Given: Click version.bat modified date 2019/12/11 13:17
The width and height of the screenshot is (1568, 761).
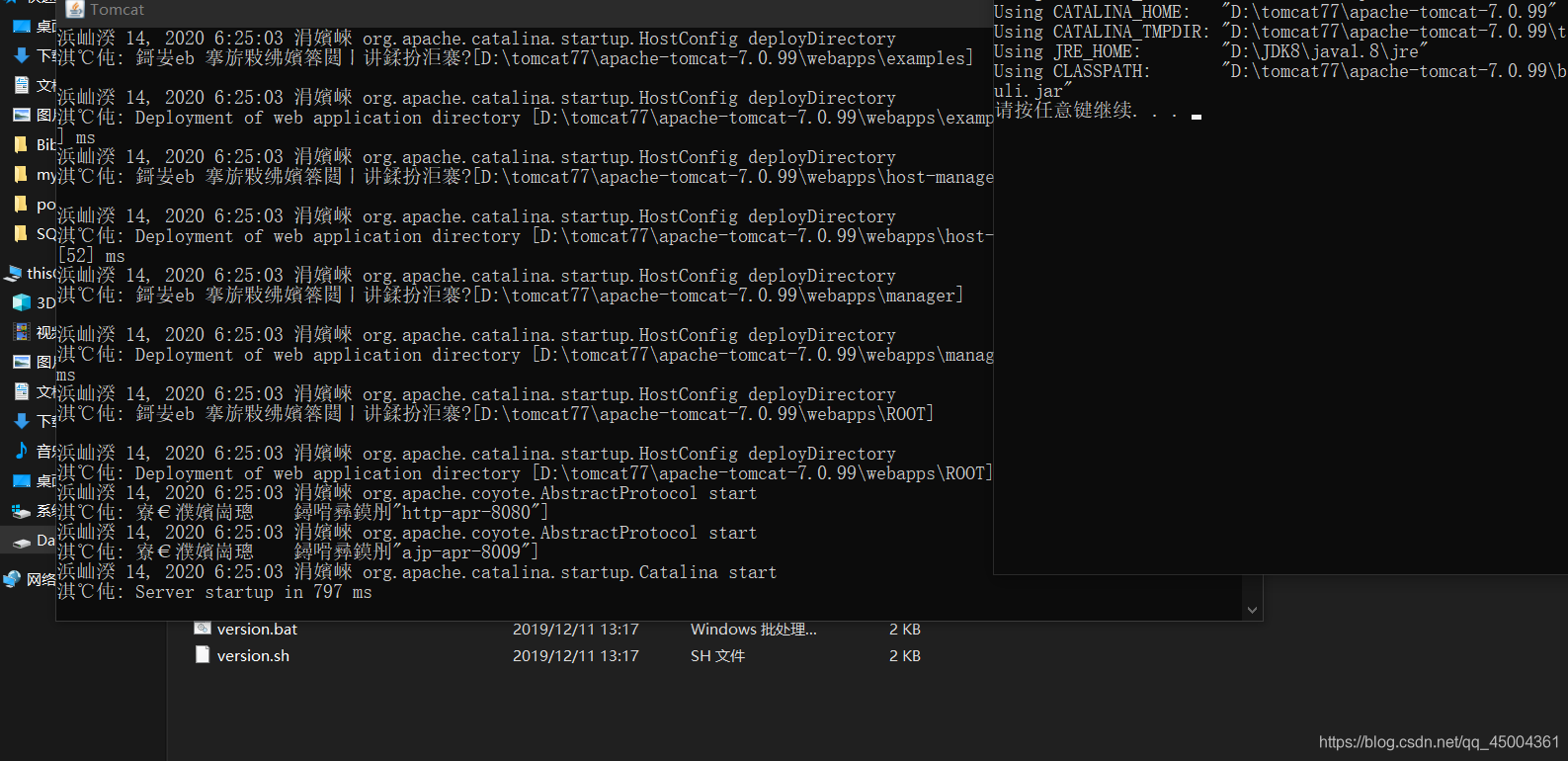Looking at the screenshot, I should [x=576, y=630].
